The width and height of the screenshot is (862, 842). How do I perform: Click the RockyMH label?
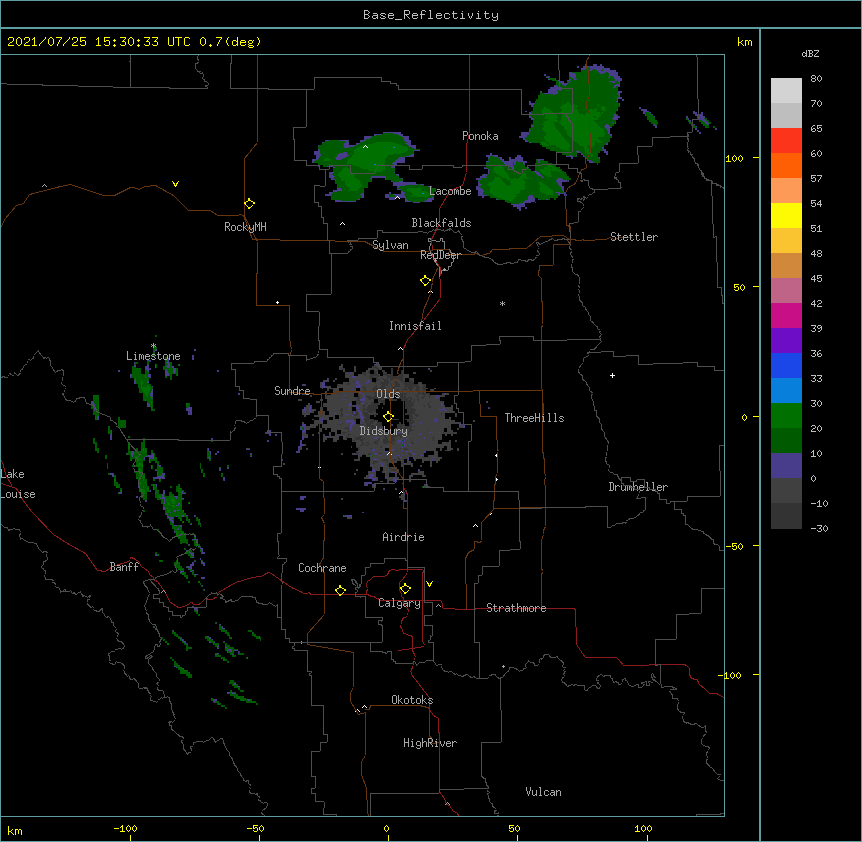point(245,227)
